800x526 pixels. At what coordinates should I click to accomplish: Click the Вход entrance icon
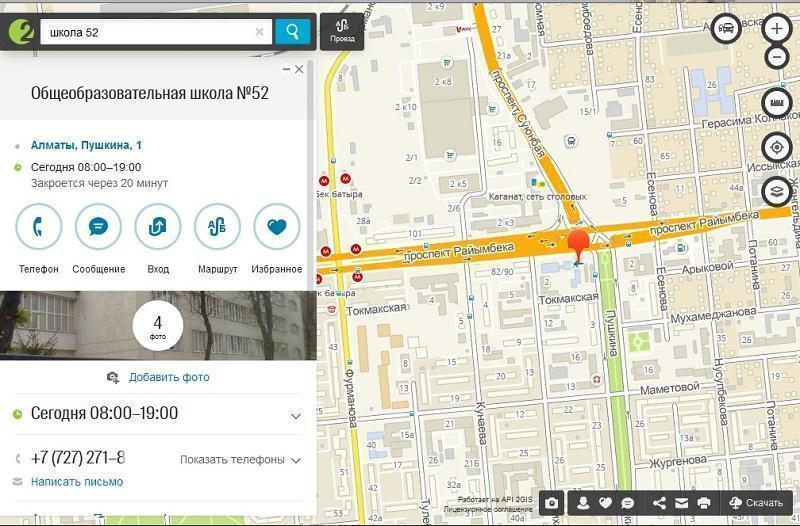click(x=158, y=227)
